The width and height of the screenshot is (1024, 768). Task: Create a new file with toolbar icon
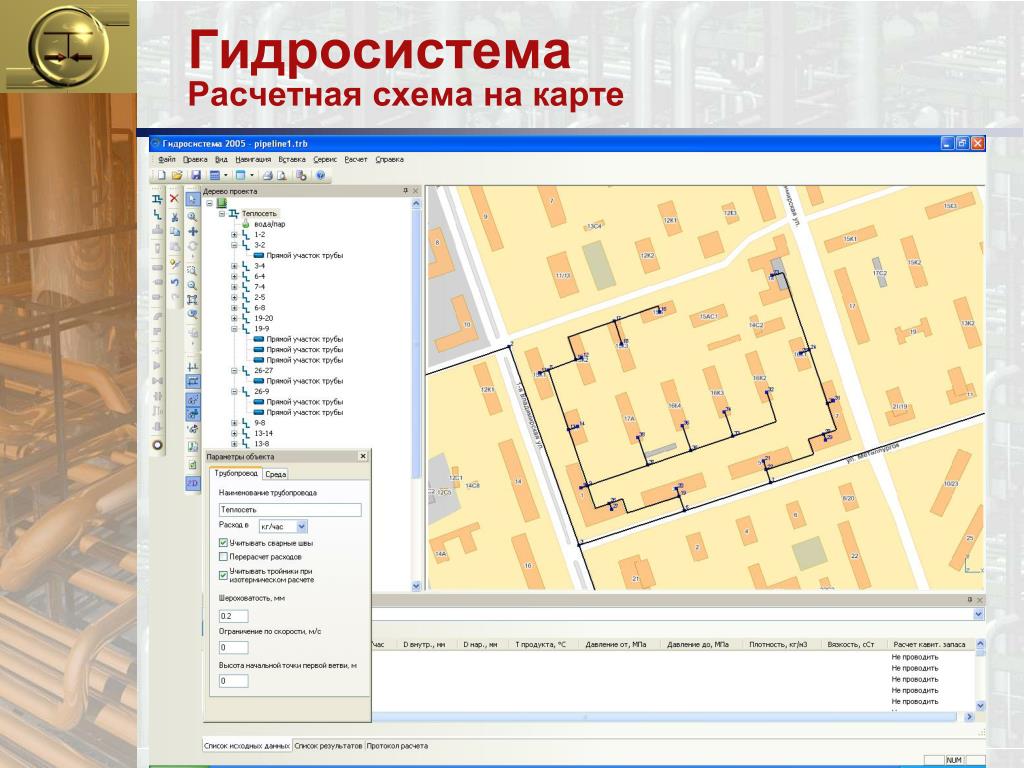(161, 175)
